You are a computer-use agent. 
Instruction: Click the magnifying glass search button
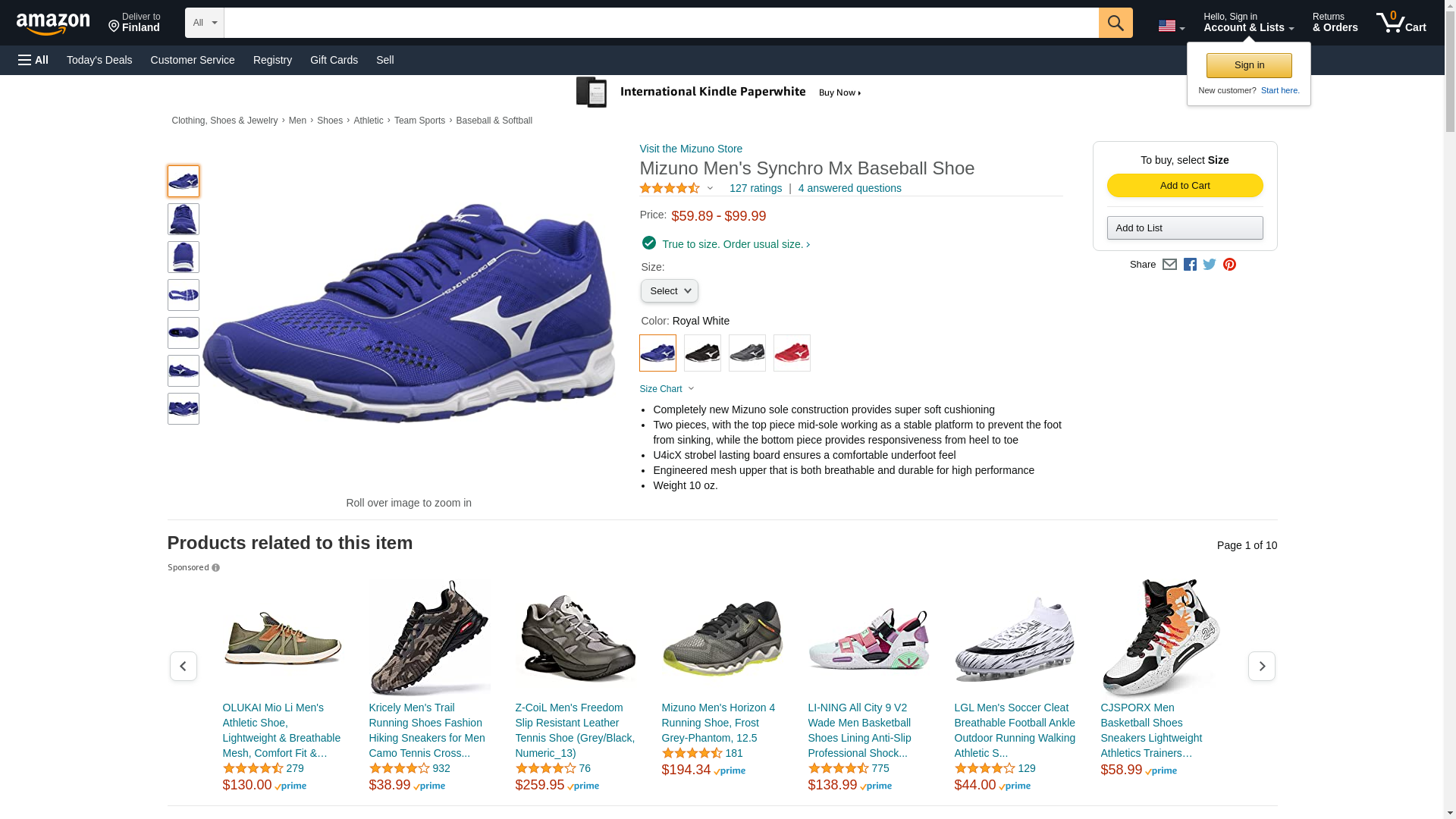click(x=1115, y=23)
